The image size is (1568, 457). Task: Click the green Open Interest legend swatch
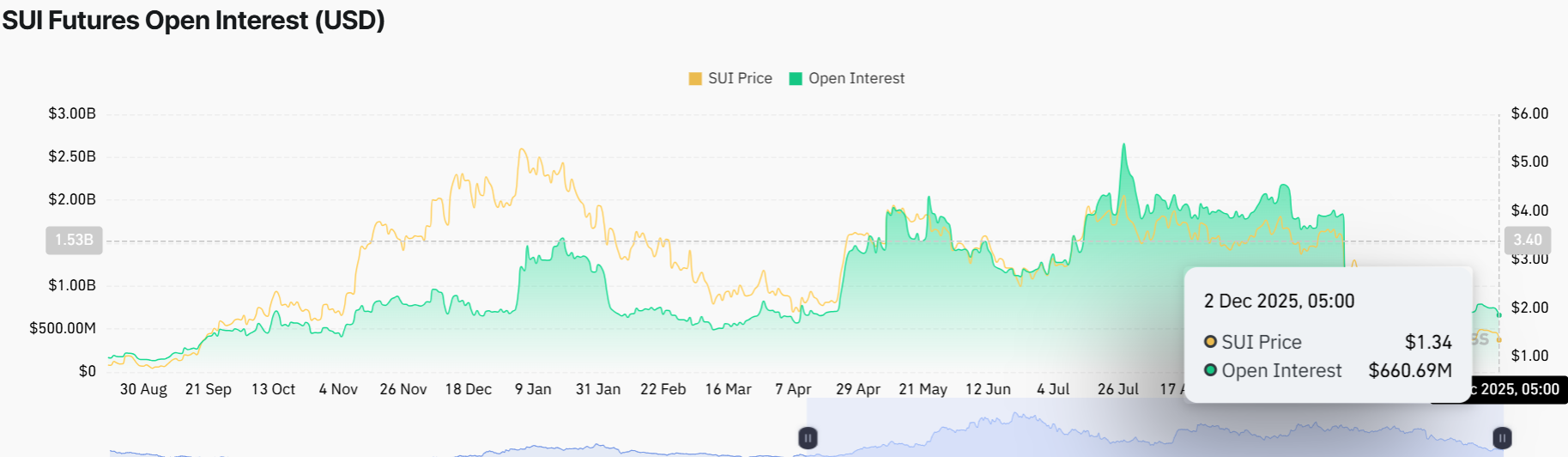point(796,79)
